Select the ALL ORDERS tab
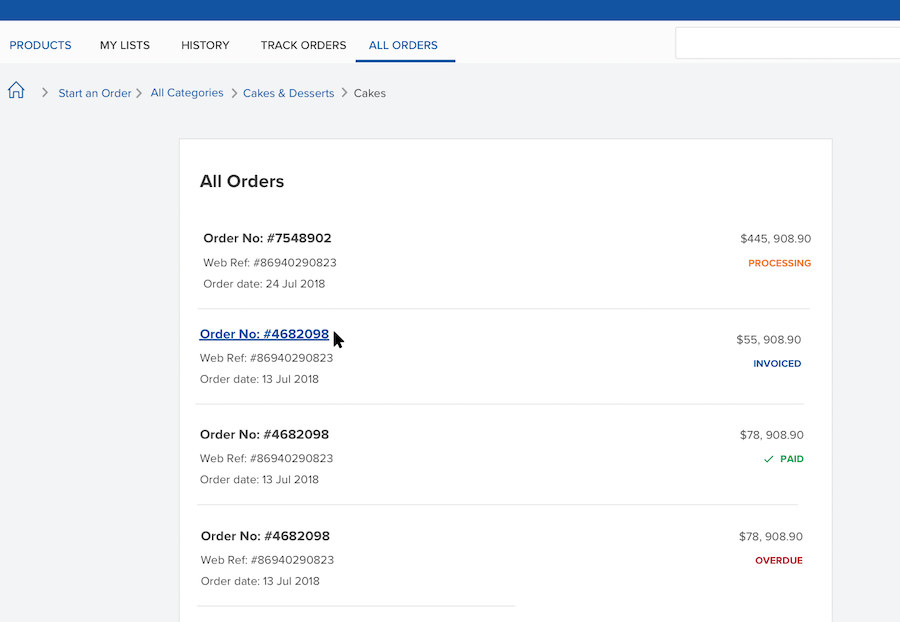 [x=403, y=45]
